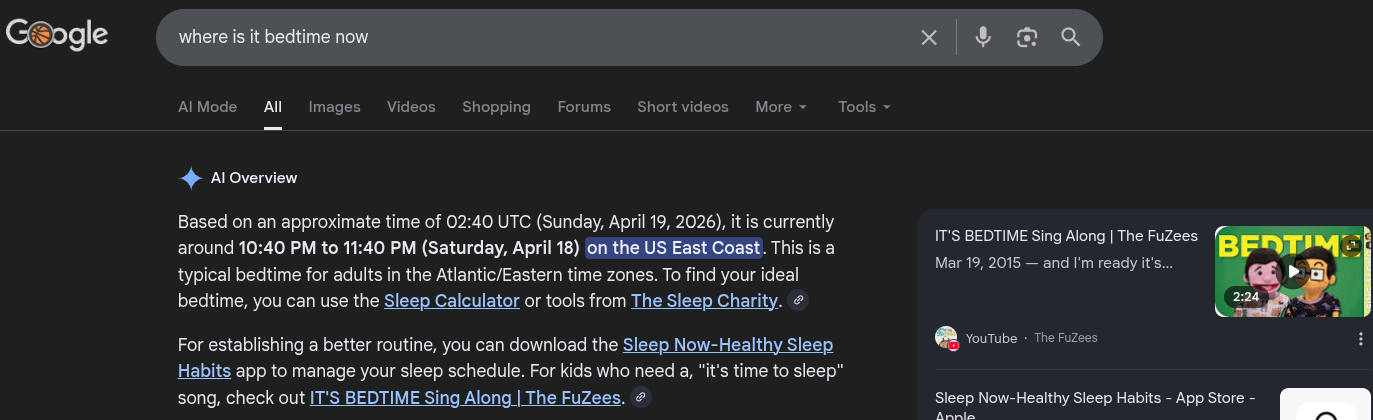
Task: Open source link icon after Sleep Charity
Action: pyautogui.click(x=797, y=300)
